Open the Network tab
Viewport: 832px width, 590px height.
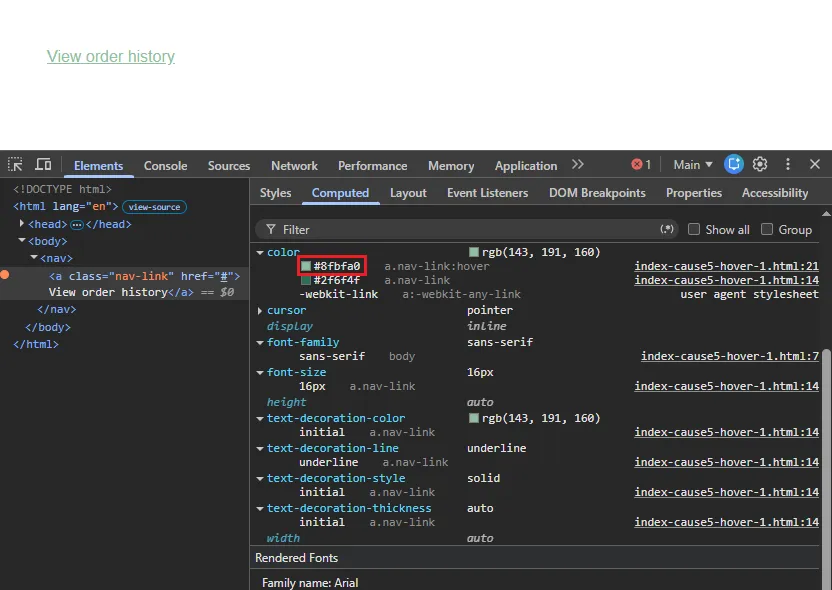[294, 166]
